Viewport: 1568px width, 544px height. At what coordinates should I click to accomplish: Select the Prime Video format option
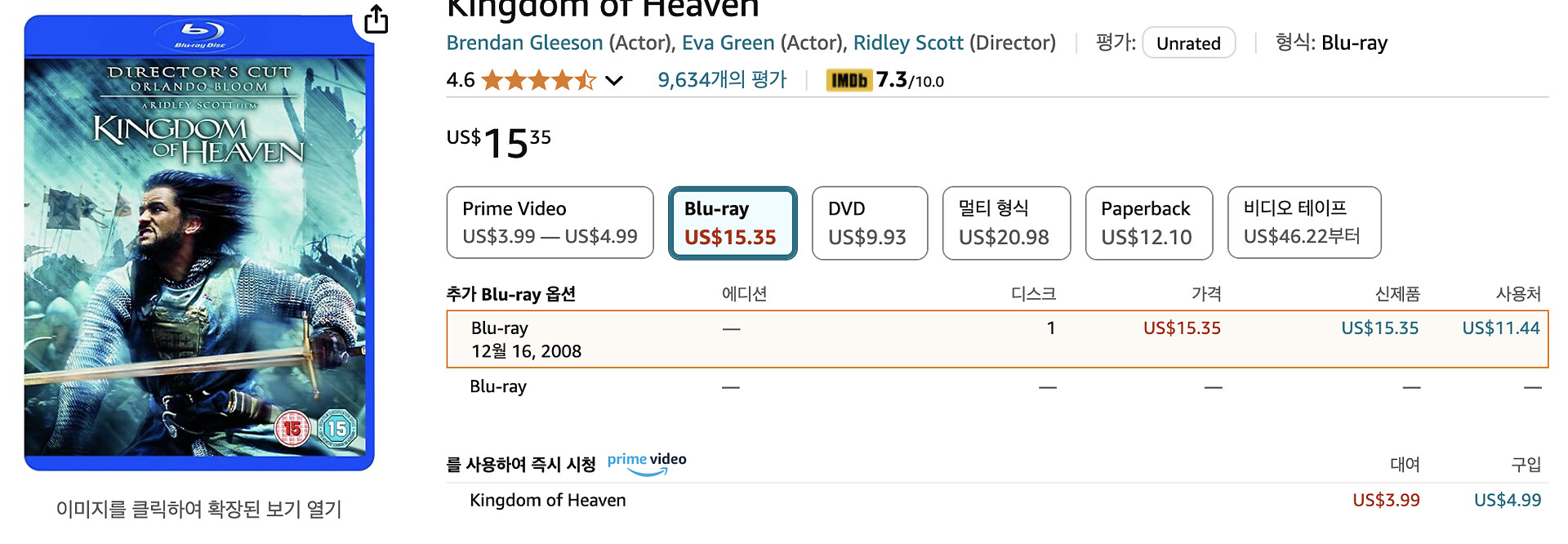(550, 222)
